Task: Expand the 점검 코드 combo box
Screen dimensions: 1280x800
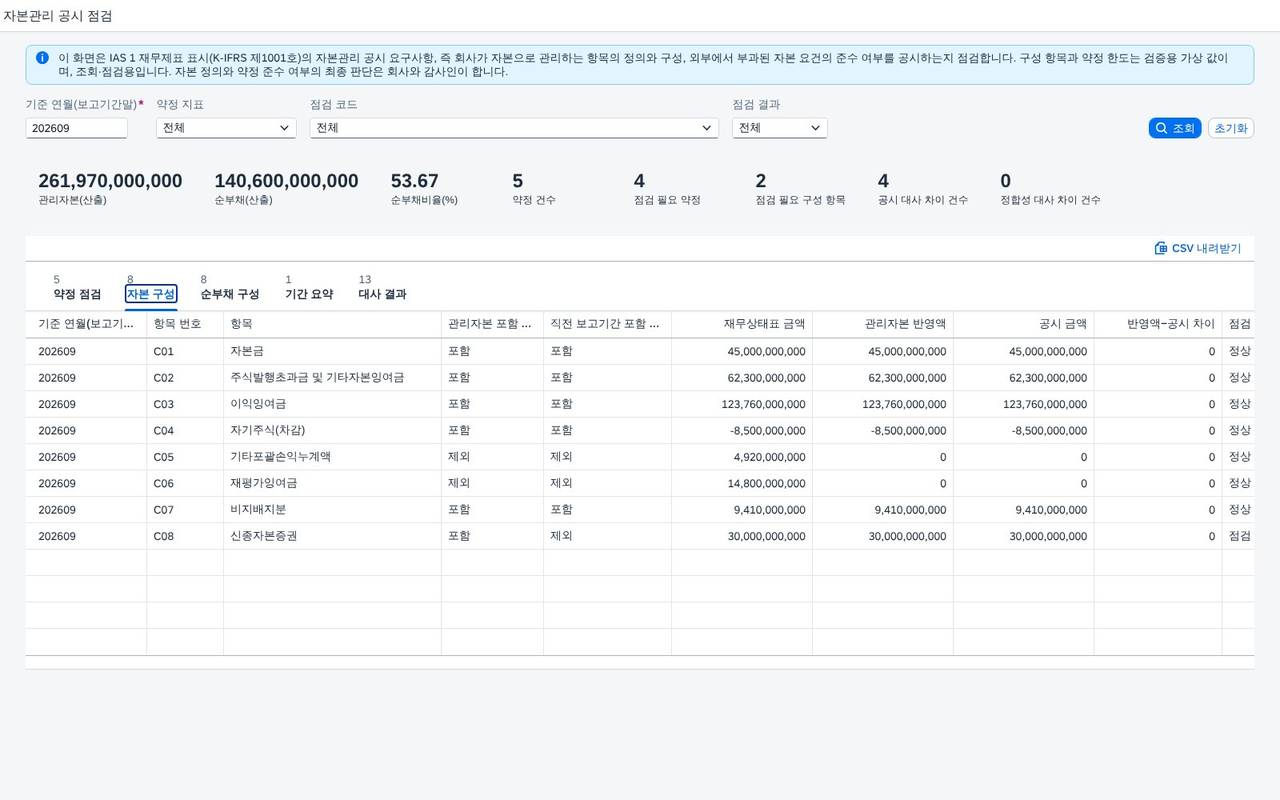Action: pyautogui.click(x=514, y=128)
